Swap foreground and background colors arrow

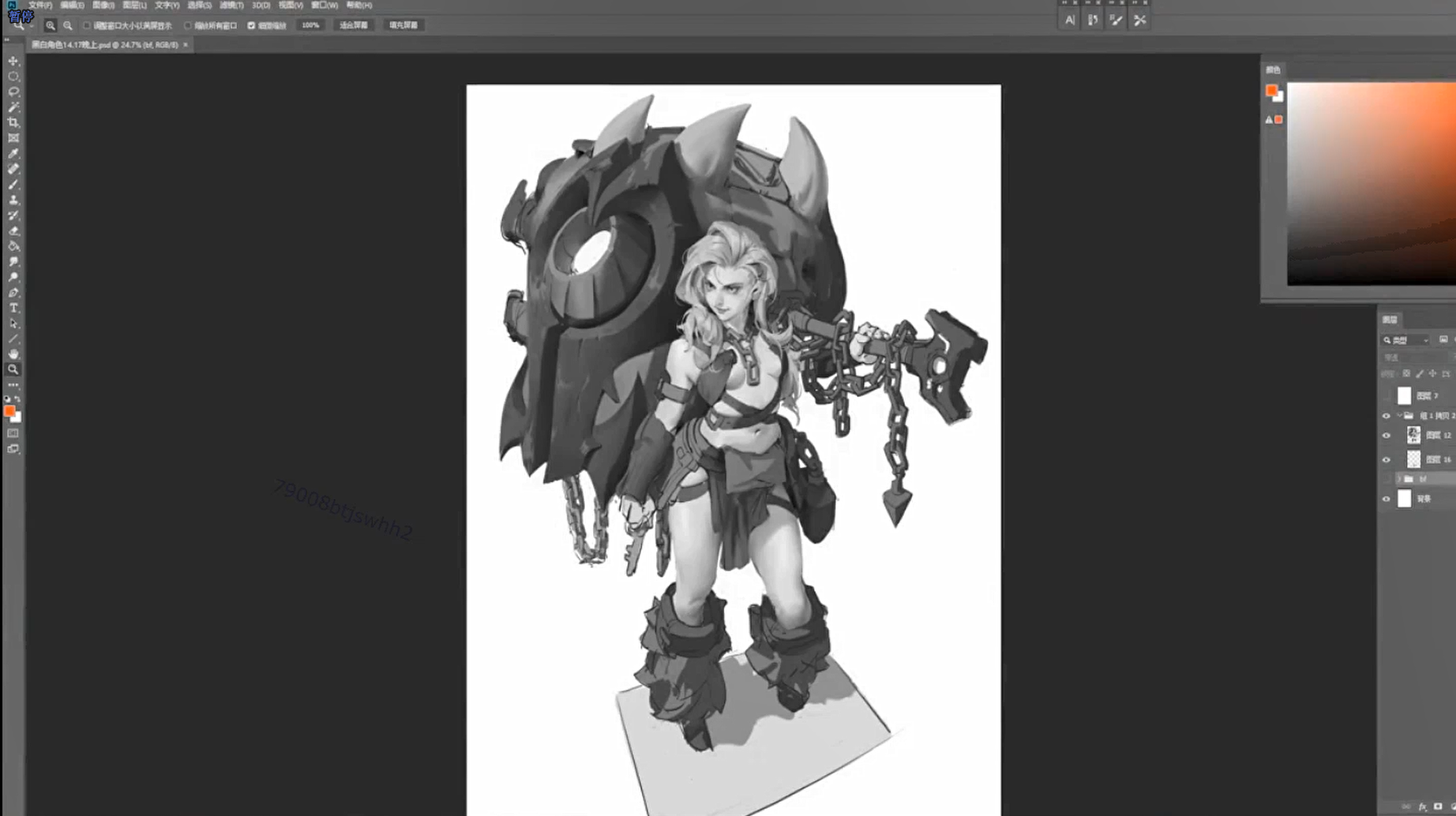pyautogui.click(x=18, y=399)
